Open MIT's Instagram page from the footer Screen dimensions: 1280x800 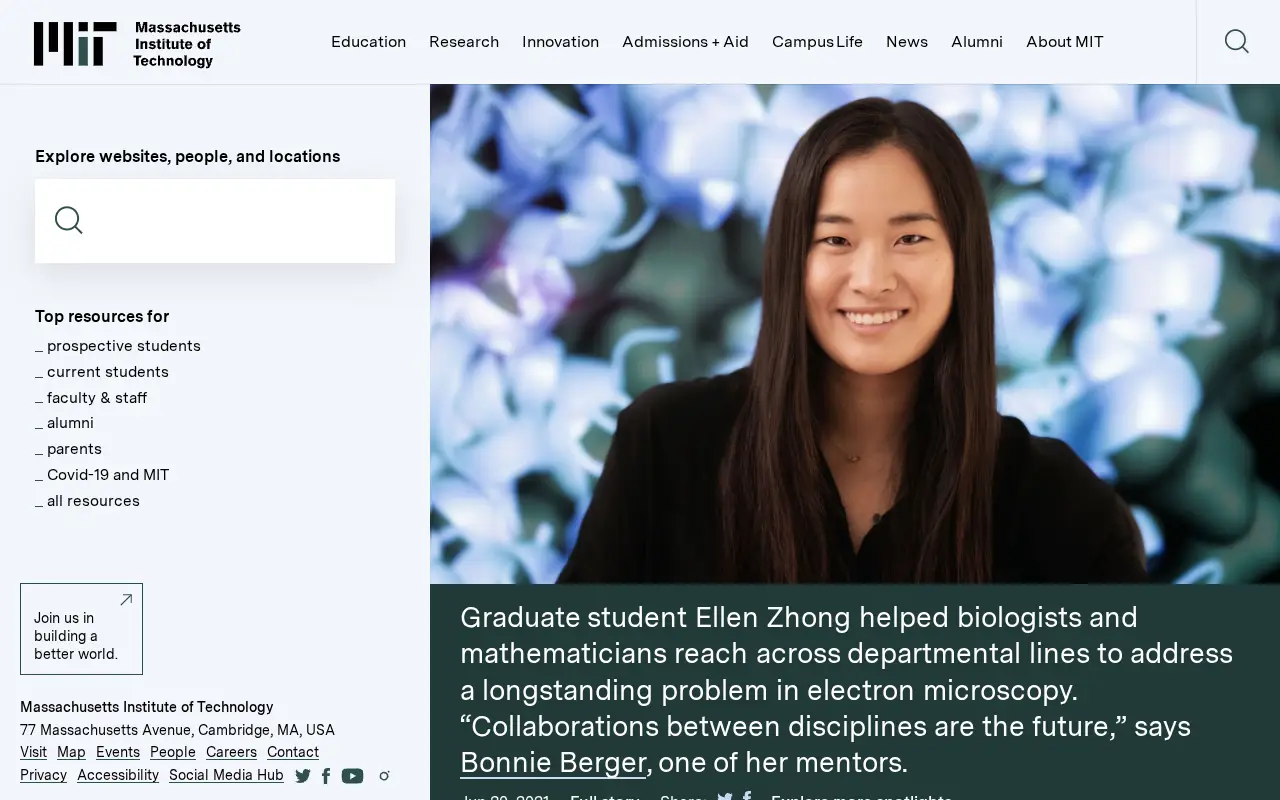point(384,776)
